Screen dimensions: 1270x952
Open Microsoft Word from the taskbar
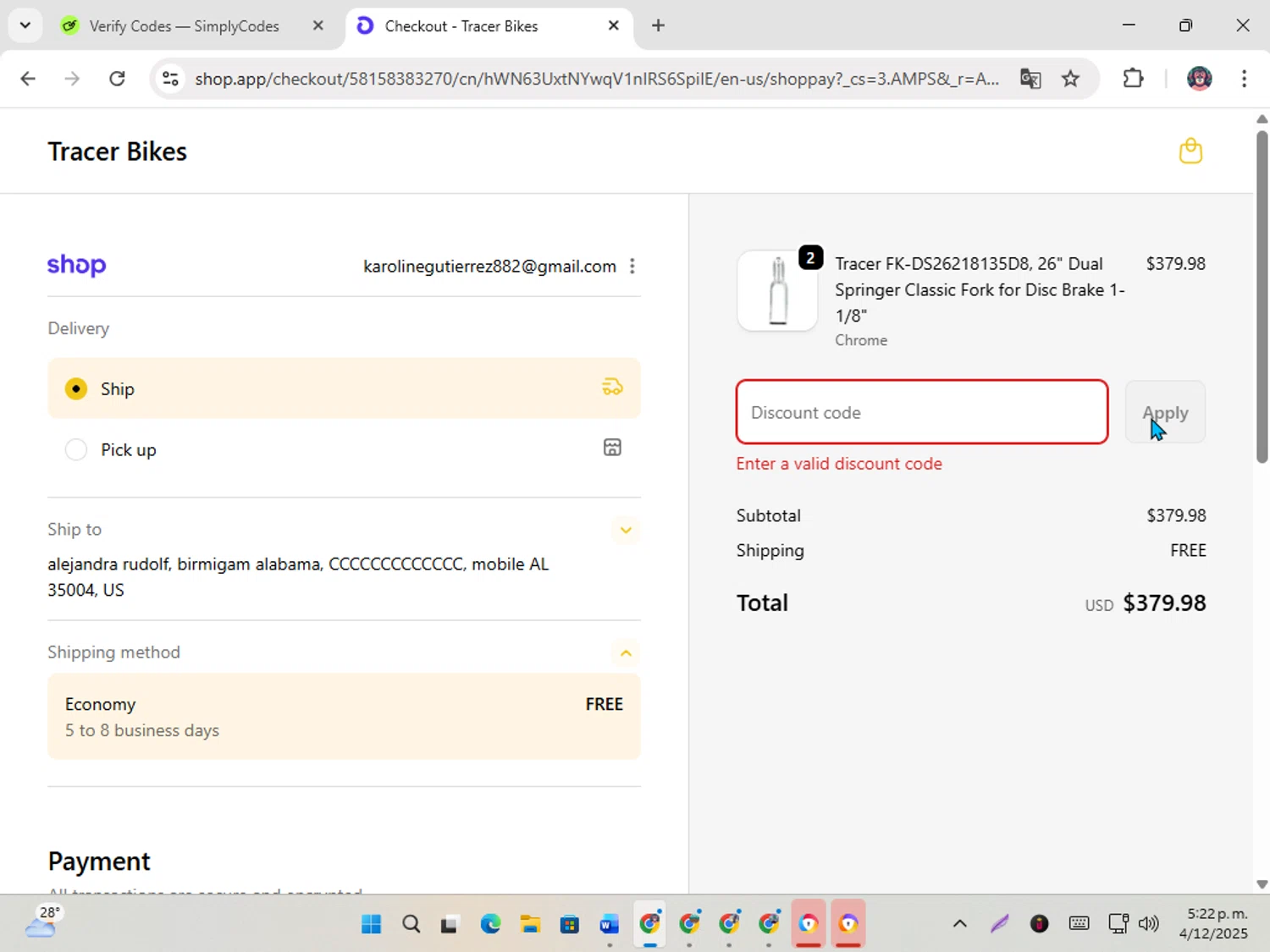point(610,923)
